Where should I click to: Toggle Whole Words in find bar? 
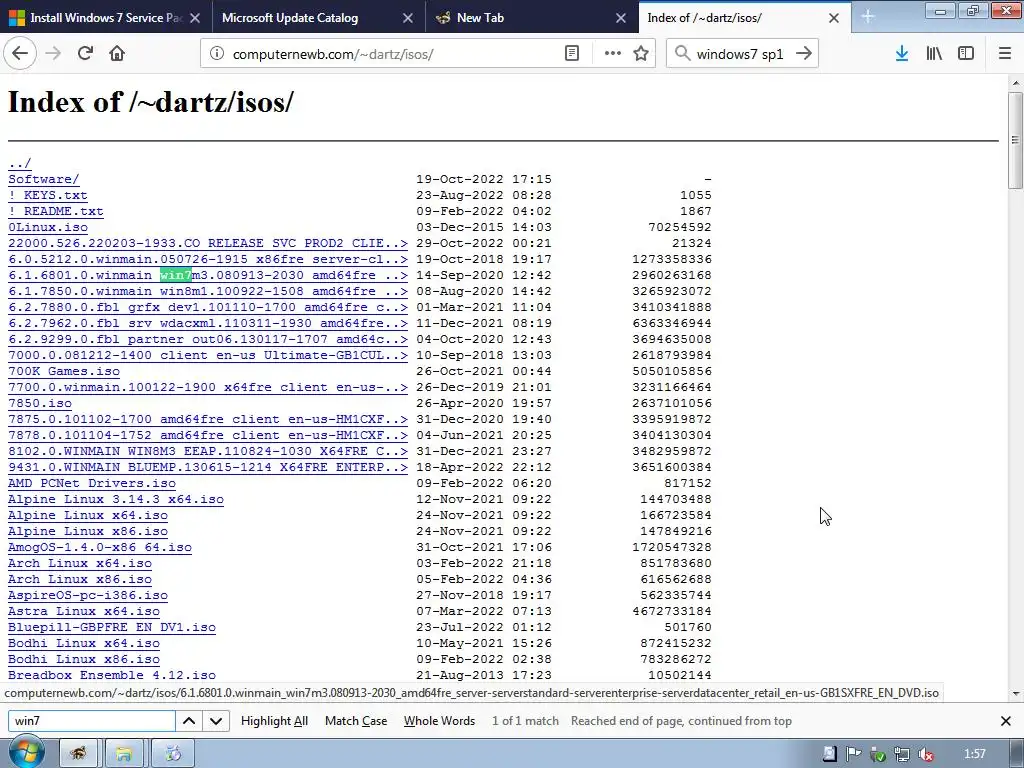(440, 721)
